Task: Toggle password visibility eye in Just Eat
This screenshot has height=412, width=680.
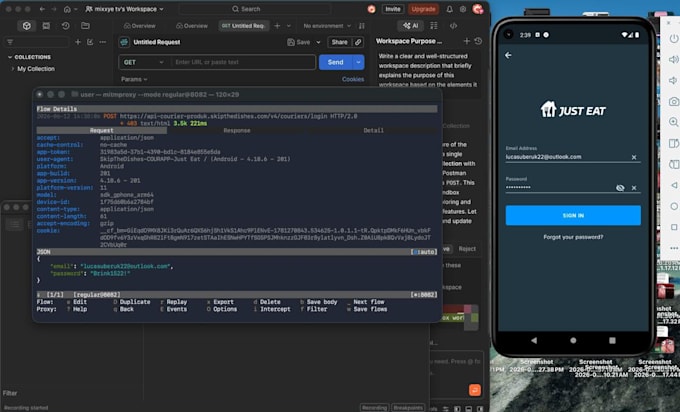Action: pyautogui.click(x=620, y=188)
